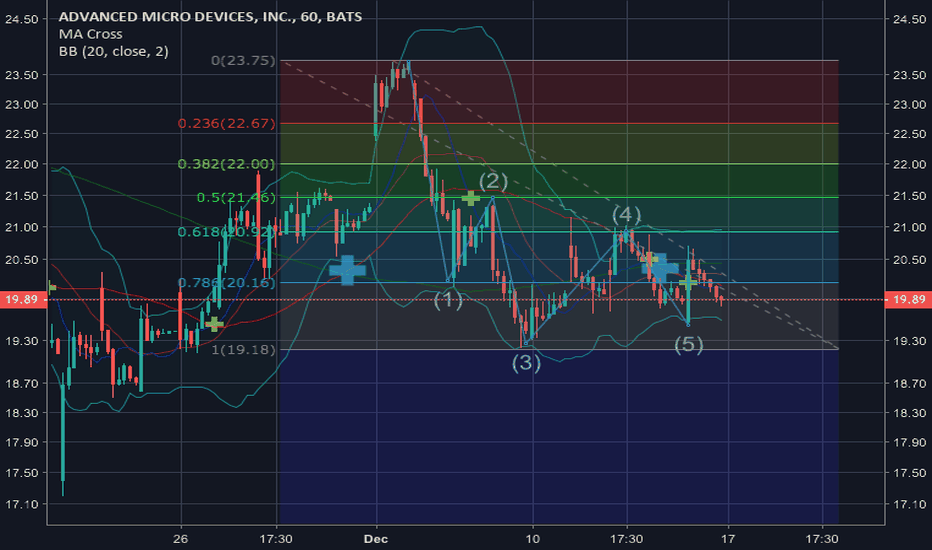
Task: Click the 10 date label on time axis
Action: (533, 539)
